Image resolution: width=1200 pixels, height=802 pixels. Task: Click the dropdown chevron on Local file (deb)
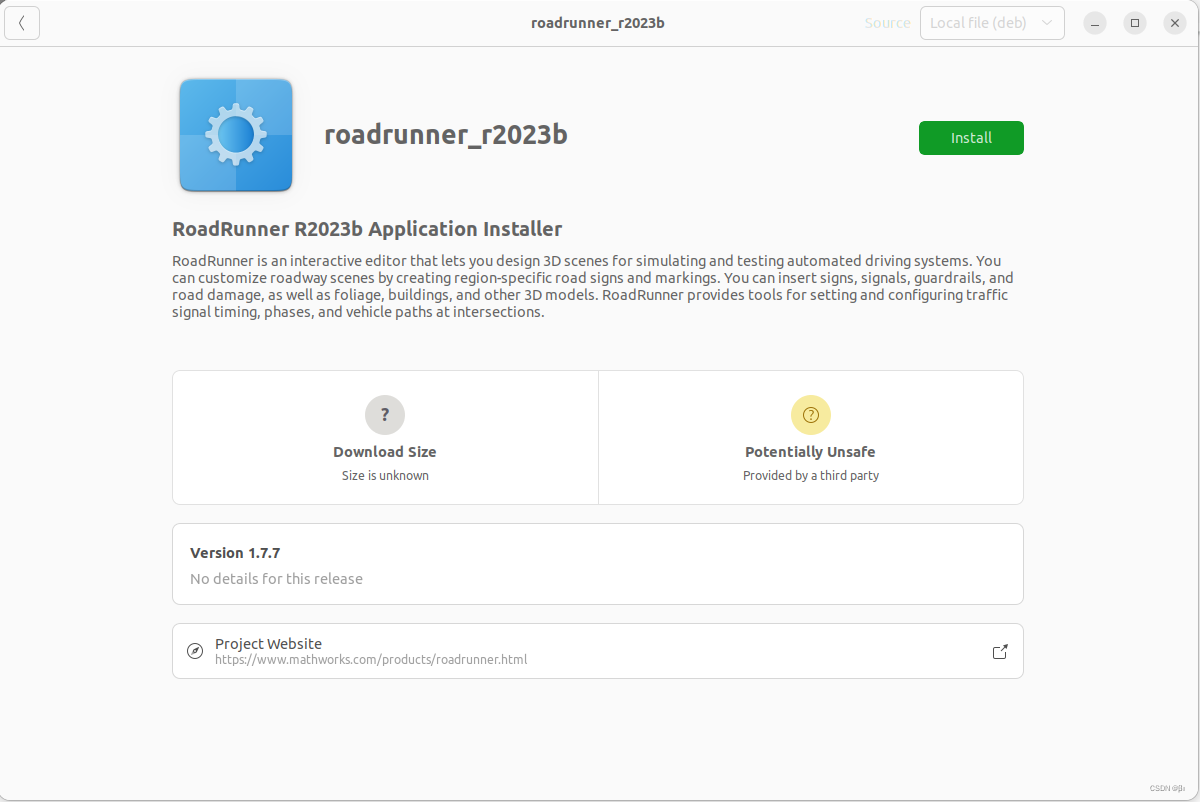coord(1046,22)
